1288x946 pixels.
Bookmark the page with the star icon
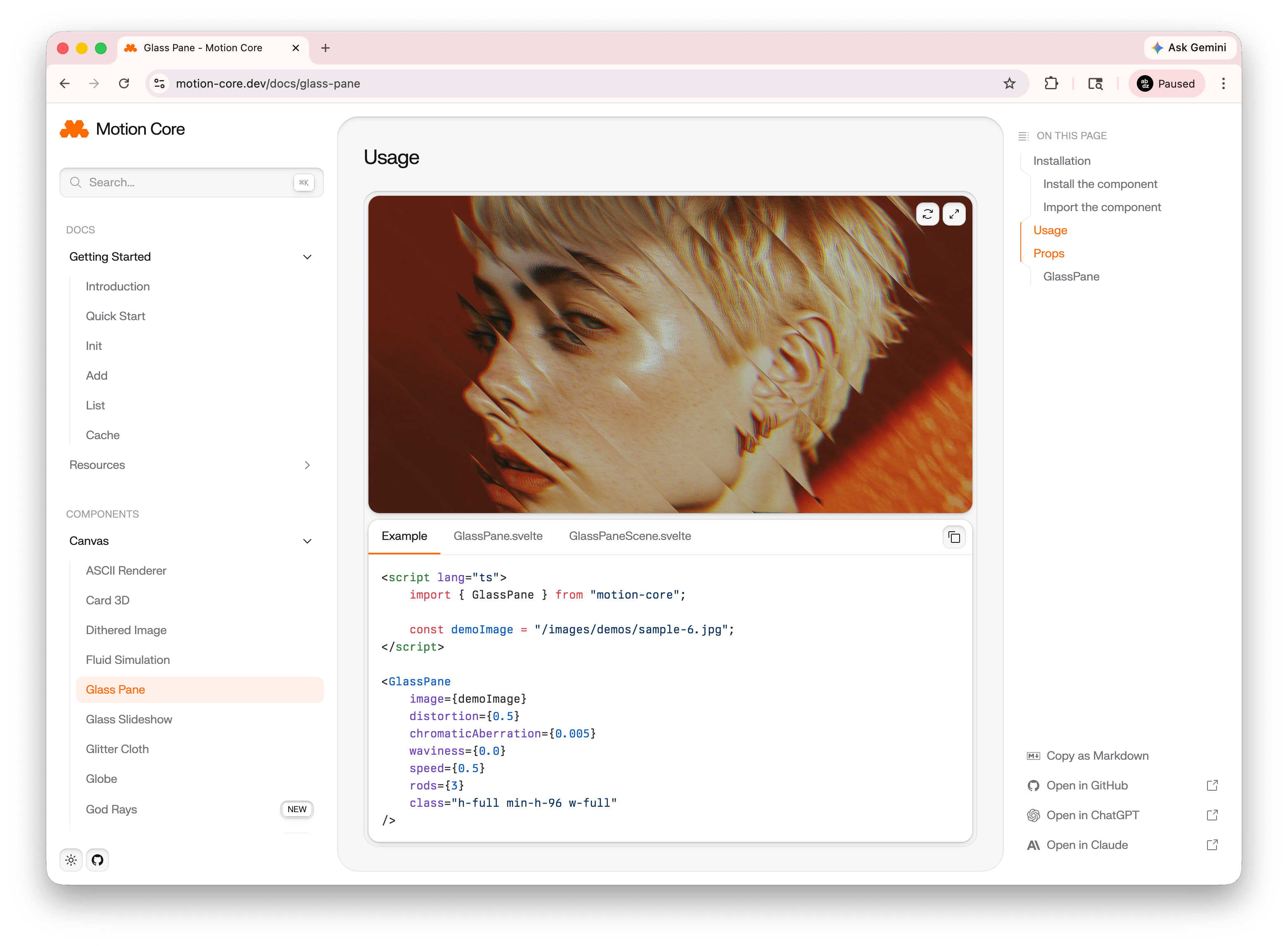pos(1010,83)
